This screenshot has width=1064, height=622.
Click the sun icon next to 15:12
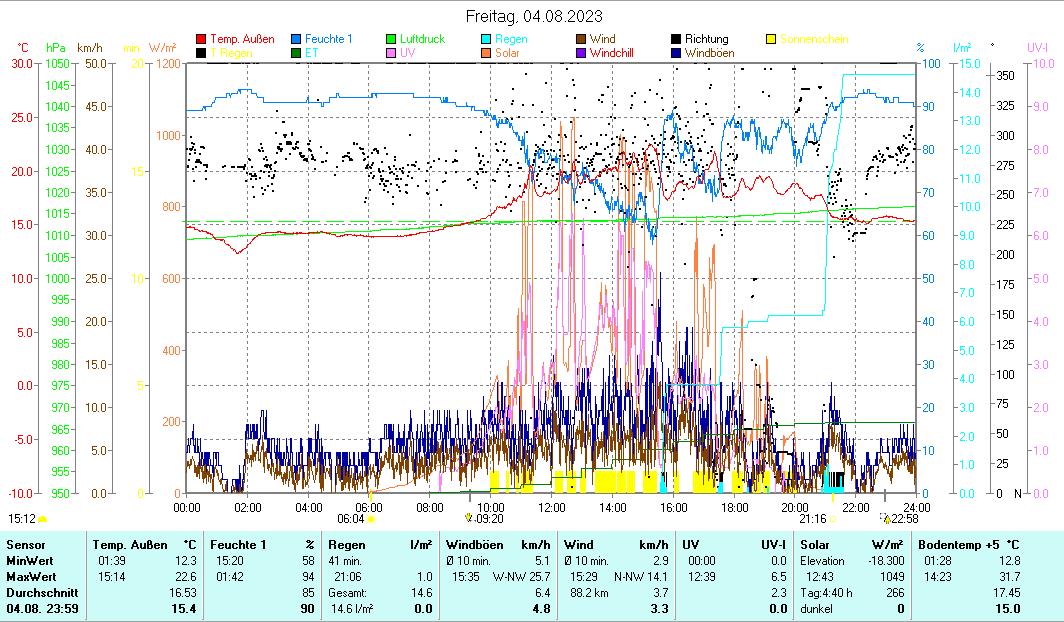coord(42,519)
